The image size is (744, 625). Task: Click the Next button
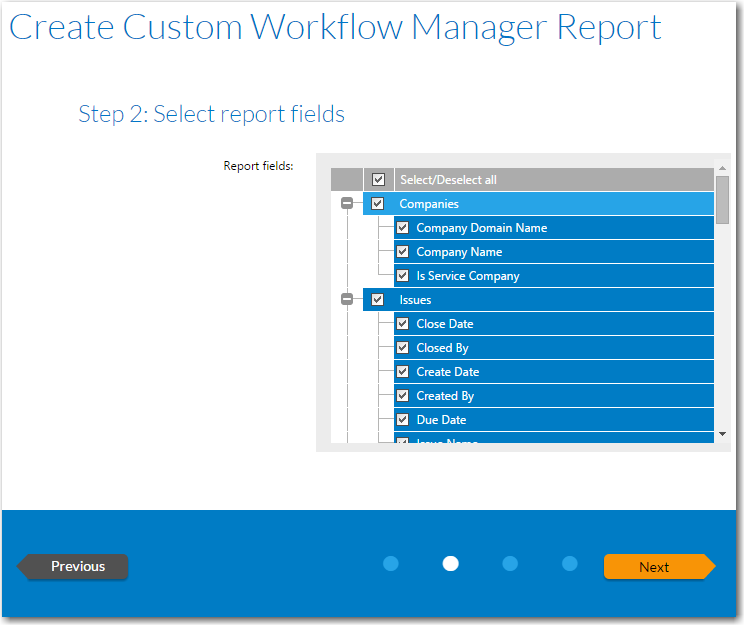[656, 567]
